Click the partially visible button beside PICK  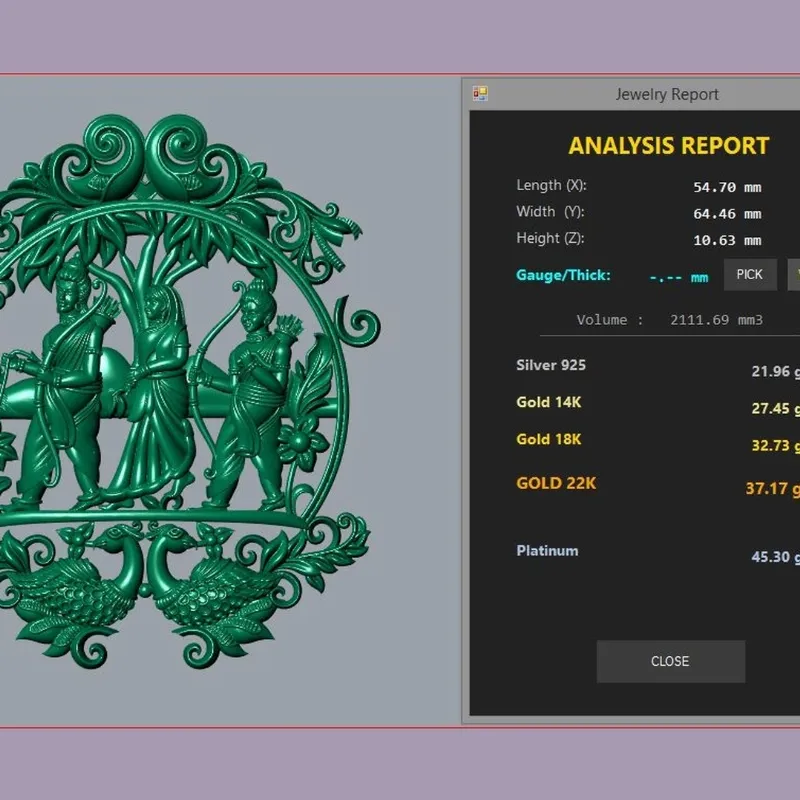[x=794, y=274]
